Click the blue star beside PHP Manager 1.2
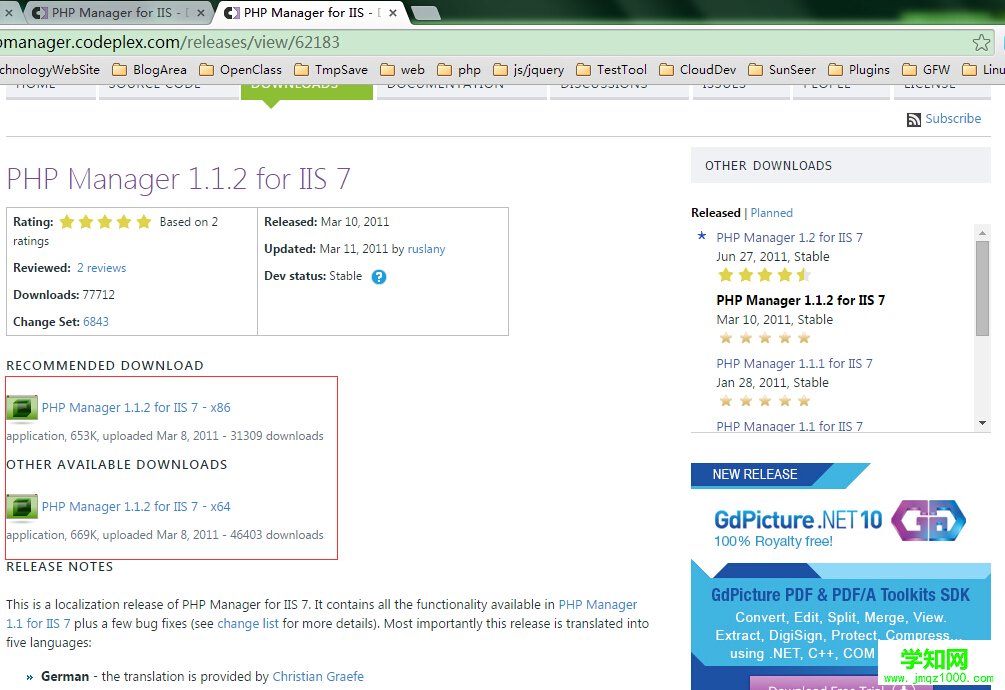1005x690 pixels. point(702,236)
